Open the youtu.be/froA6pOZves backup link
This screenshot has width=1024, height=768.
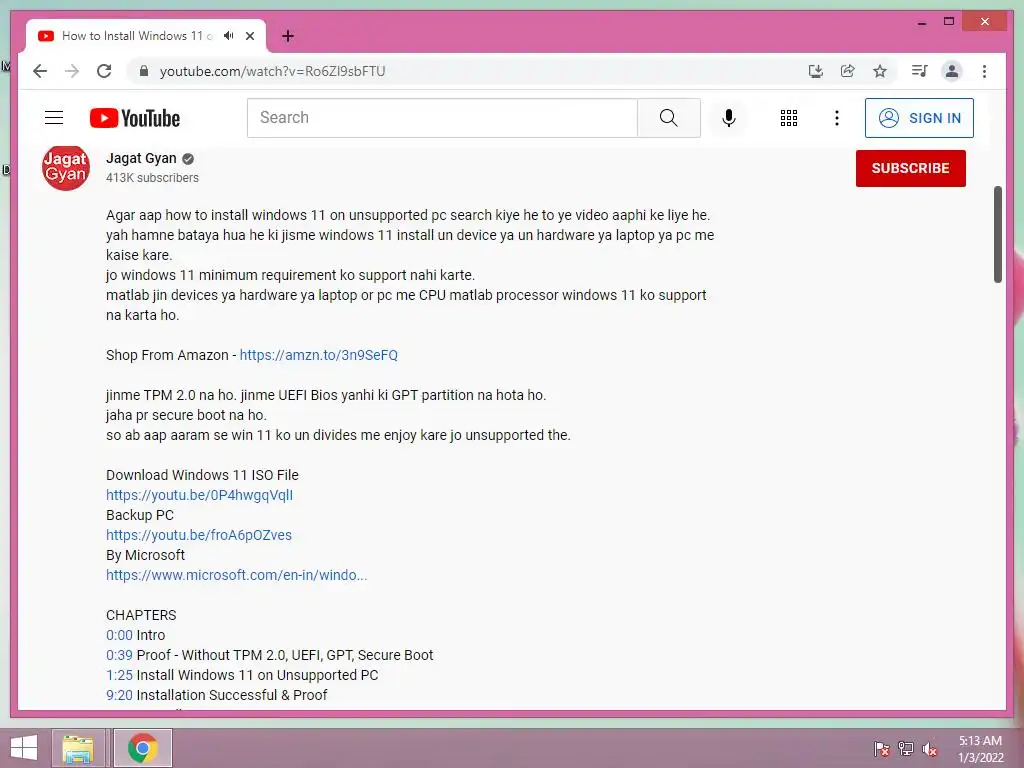[199, 535]
